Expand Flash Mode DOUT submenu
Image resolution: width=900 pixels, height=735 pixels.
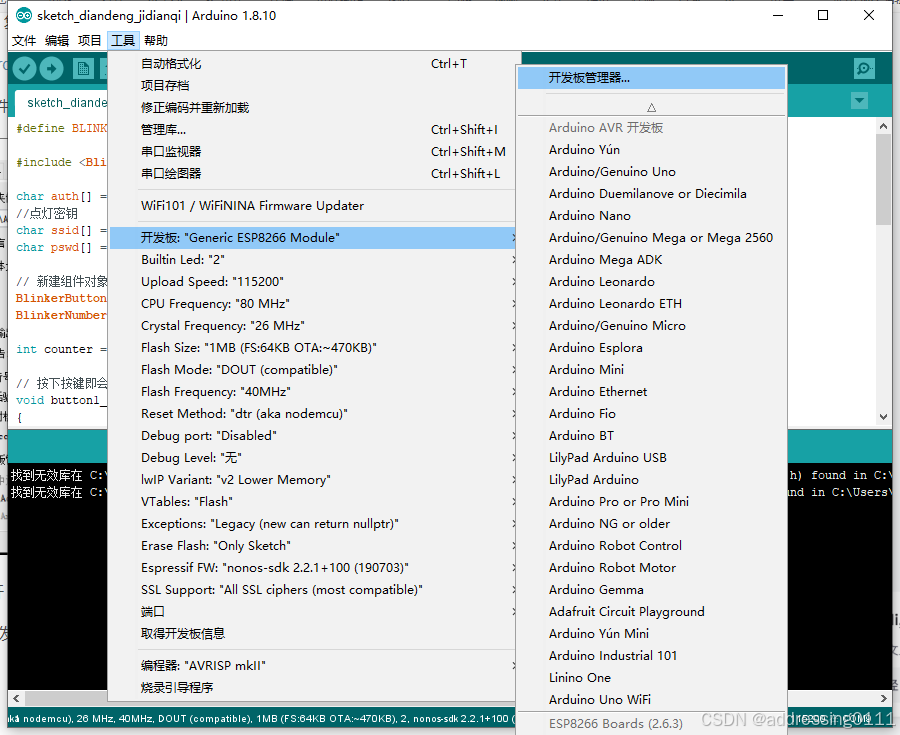coord(312,370)
